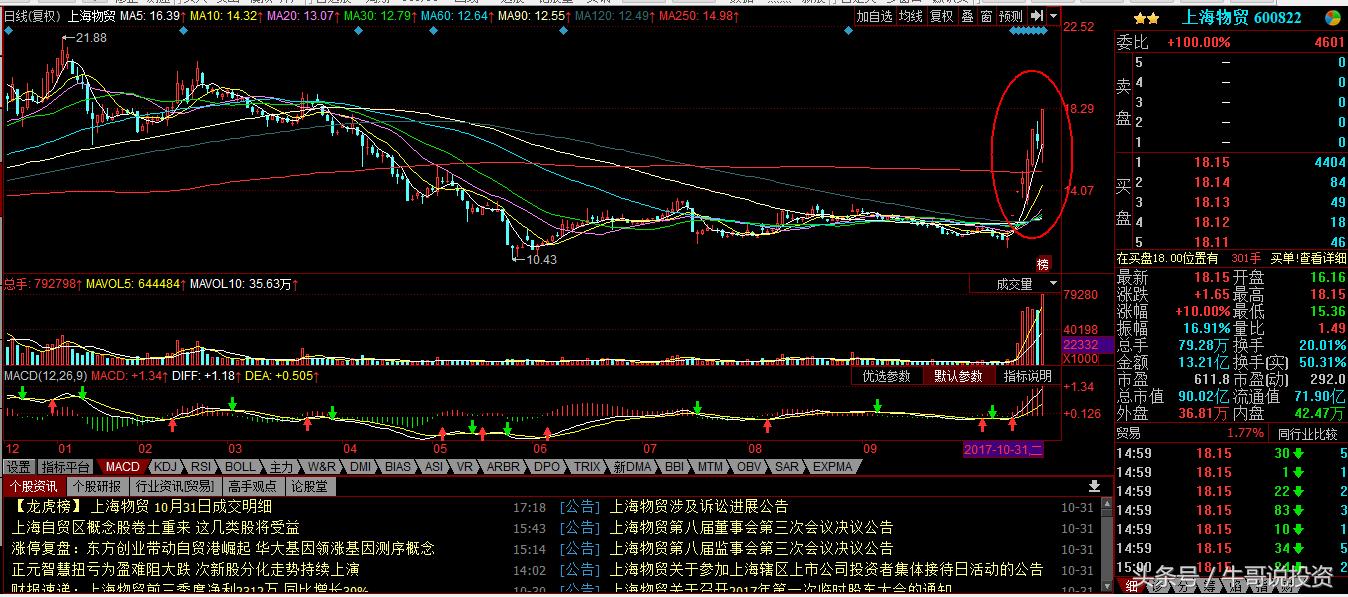
Task: Open the 预测 forecast tool on the toolbar
Action: click(1011, 16)
